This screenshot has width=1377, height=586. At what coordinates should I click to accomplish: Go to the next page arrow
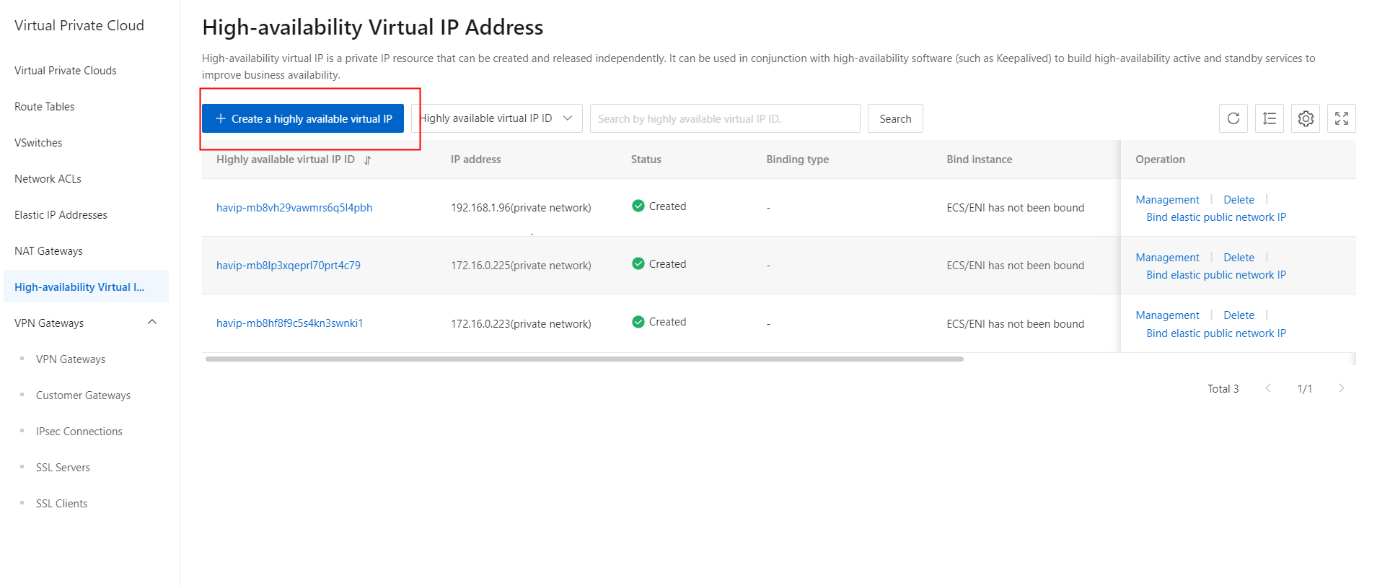(1341, 388)
